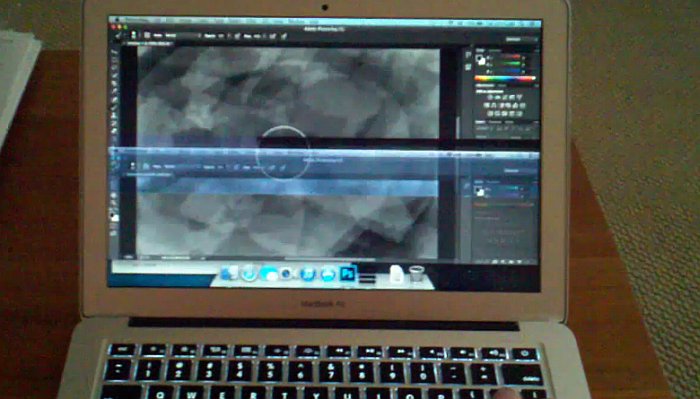
Task: Add an Invert adjustment, third-row first icon
Action: [490, 114]
